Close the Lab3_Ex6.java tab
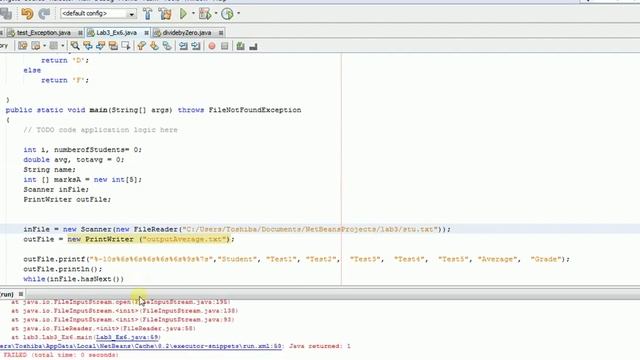The image size is (640, 360). tap(146, 33)
